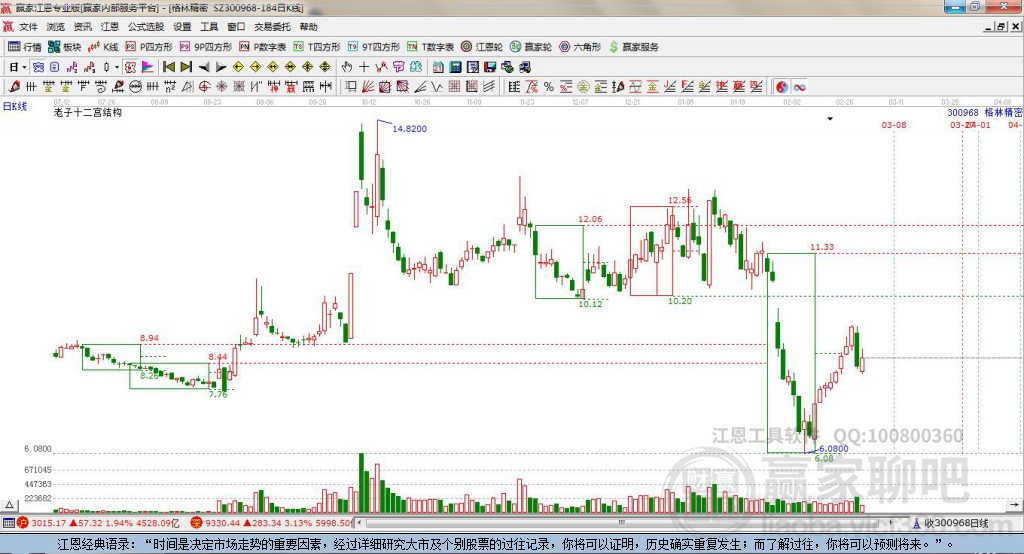Open the 收300968日线 status bar item
The height and width of the screenshot is (554, 1024).
pyautogui.click(x=952, y=523)
